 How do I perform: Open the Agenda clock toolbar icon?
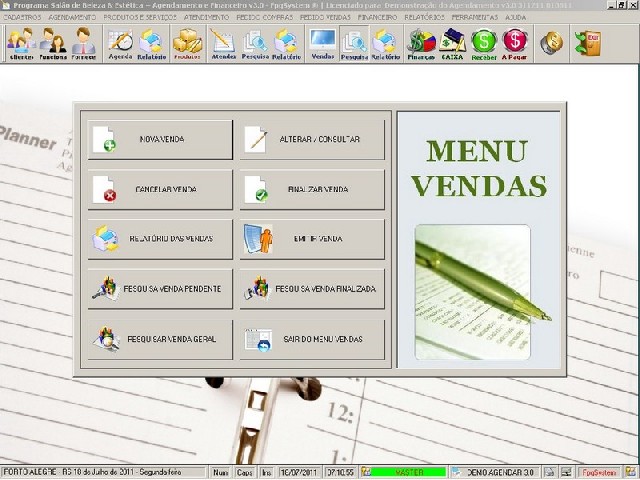(120, 44)
